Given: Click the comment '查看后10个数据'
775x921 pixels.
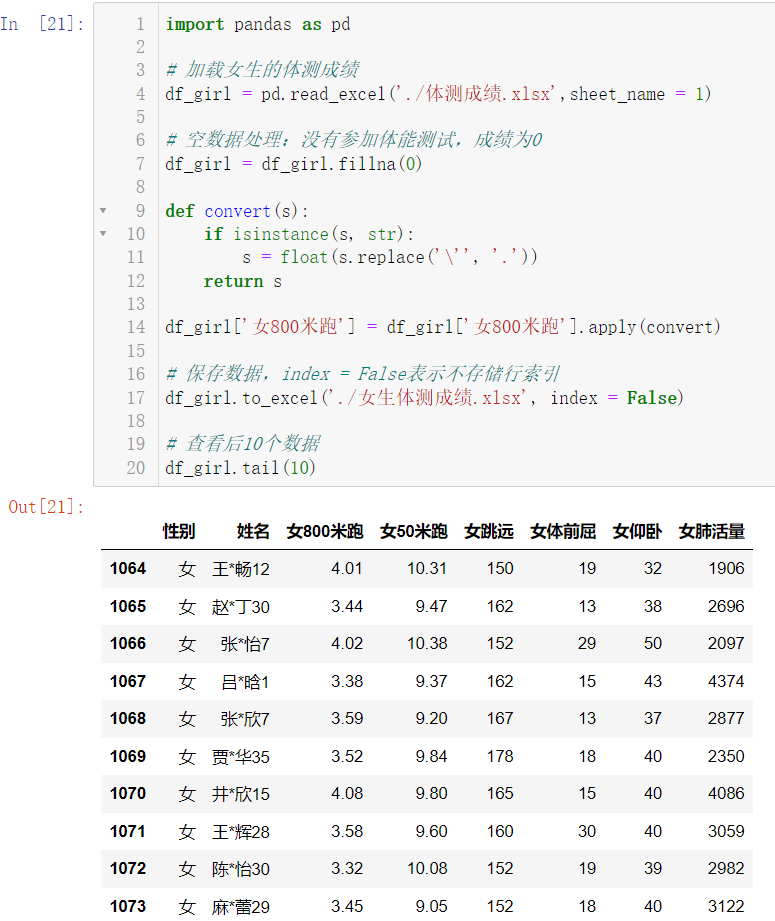Looking at the screenshot, I should 243,443.
